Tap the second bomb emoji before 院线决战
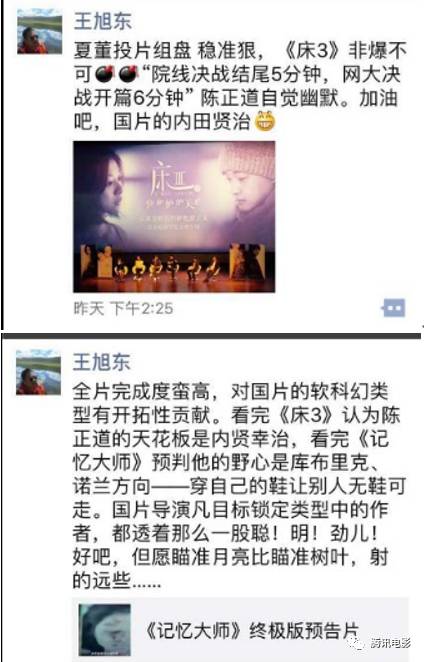 pos(128,74)
